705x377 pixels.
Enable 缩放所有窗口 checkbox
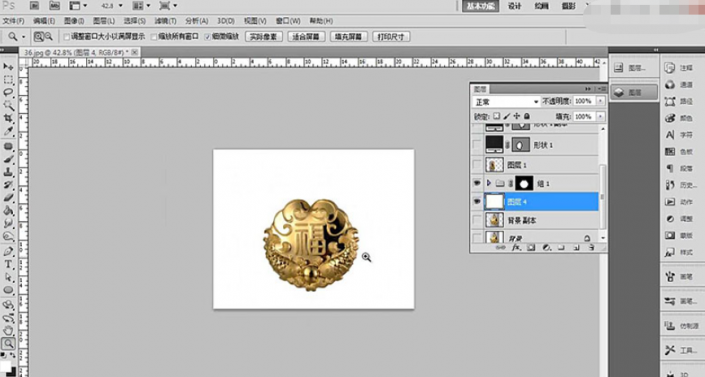point(154,37)
